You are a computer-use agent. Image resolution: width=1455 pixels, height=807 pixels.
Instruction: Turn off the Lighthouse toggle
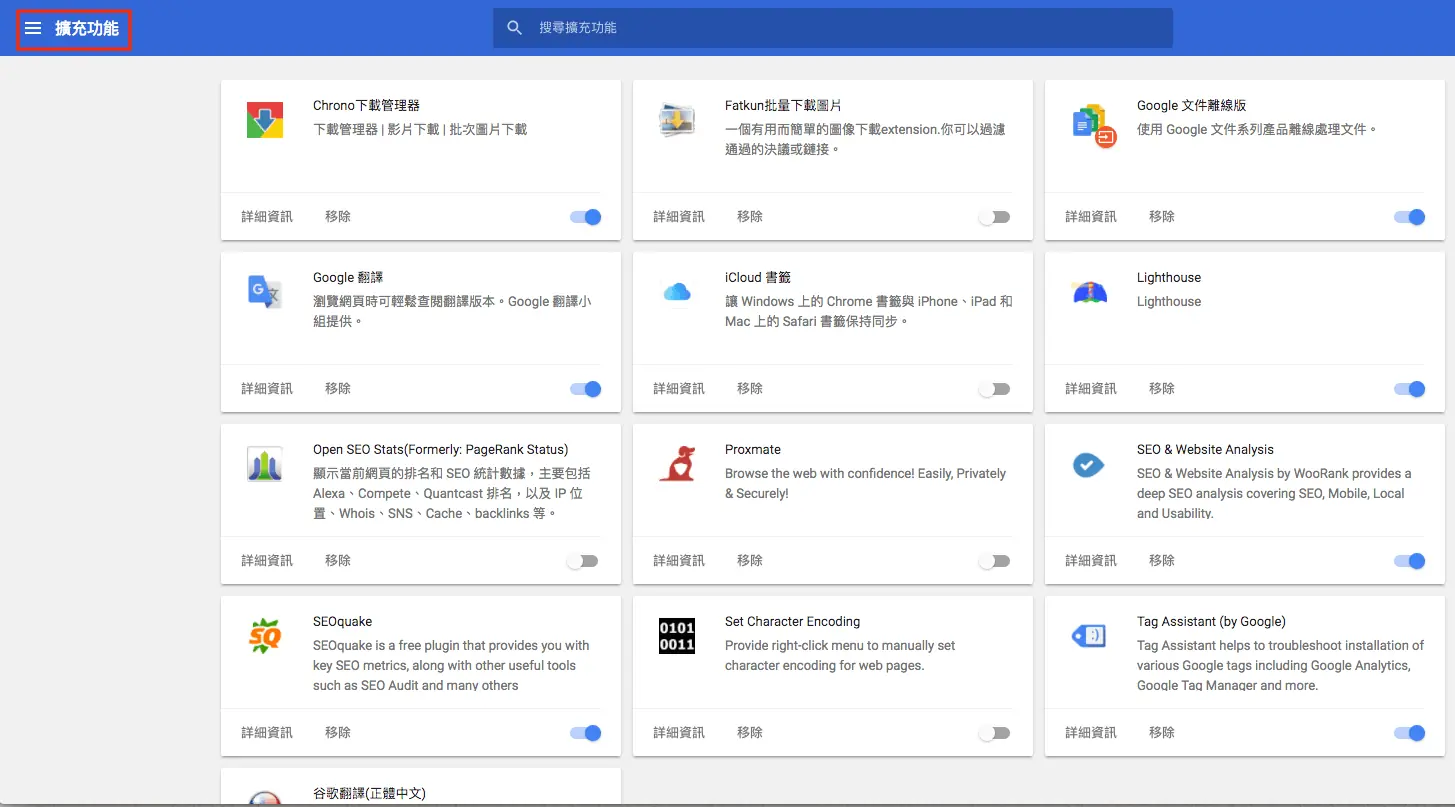point(1410,389)
